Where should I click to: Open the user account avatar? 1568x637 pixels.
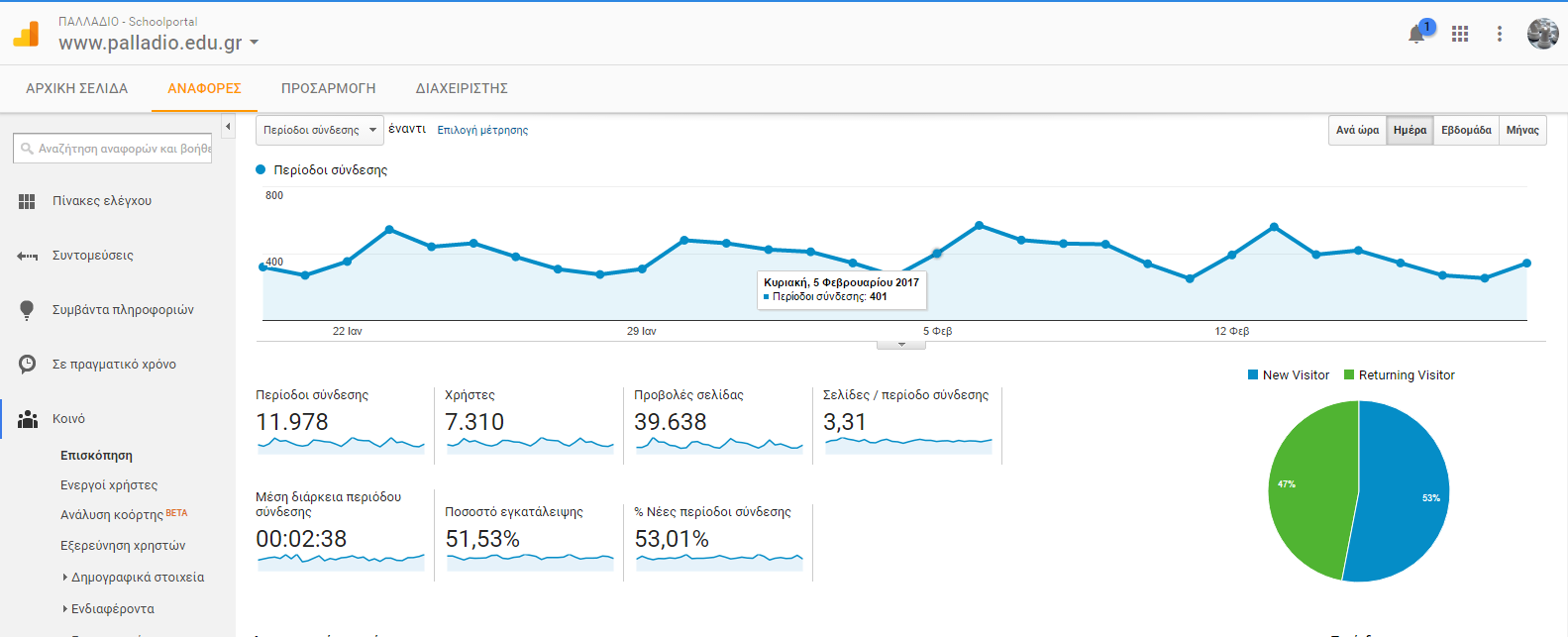click(x=1543, y=34)
